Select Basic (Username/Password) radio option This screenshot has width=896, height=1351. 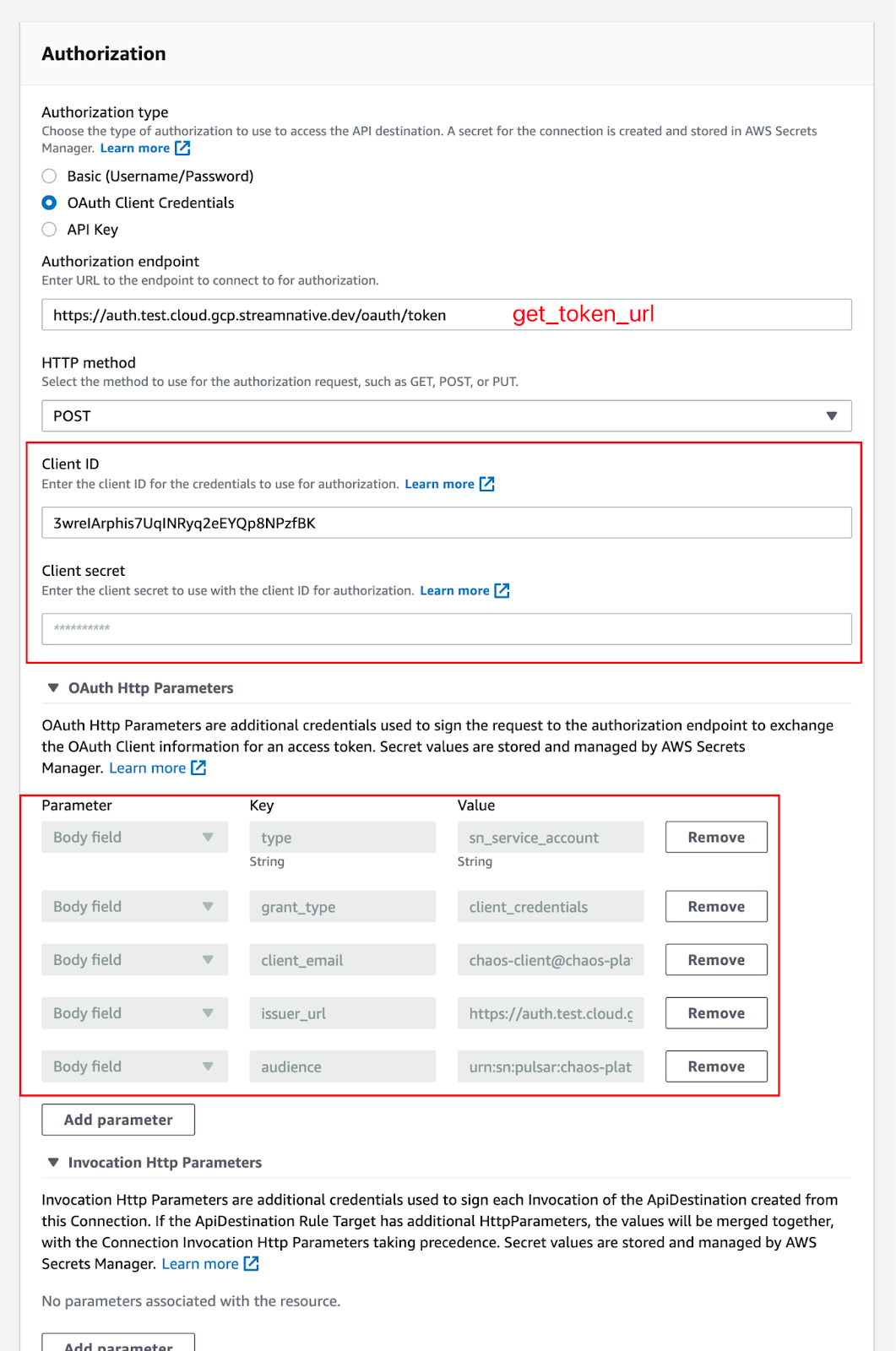point(50,176)
